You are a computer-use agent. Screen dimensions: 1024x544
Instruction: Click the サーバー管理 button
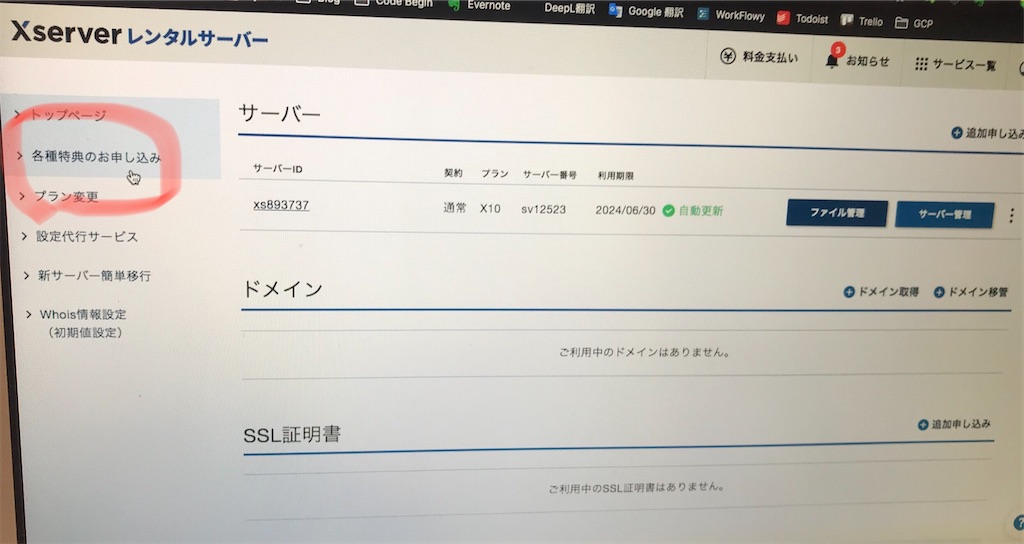[944, 214]
